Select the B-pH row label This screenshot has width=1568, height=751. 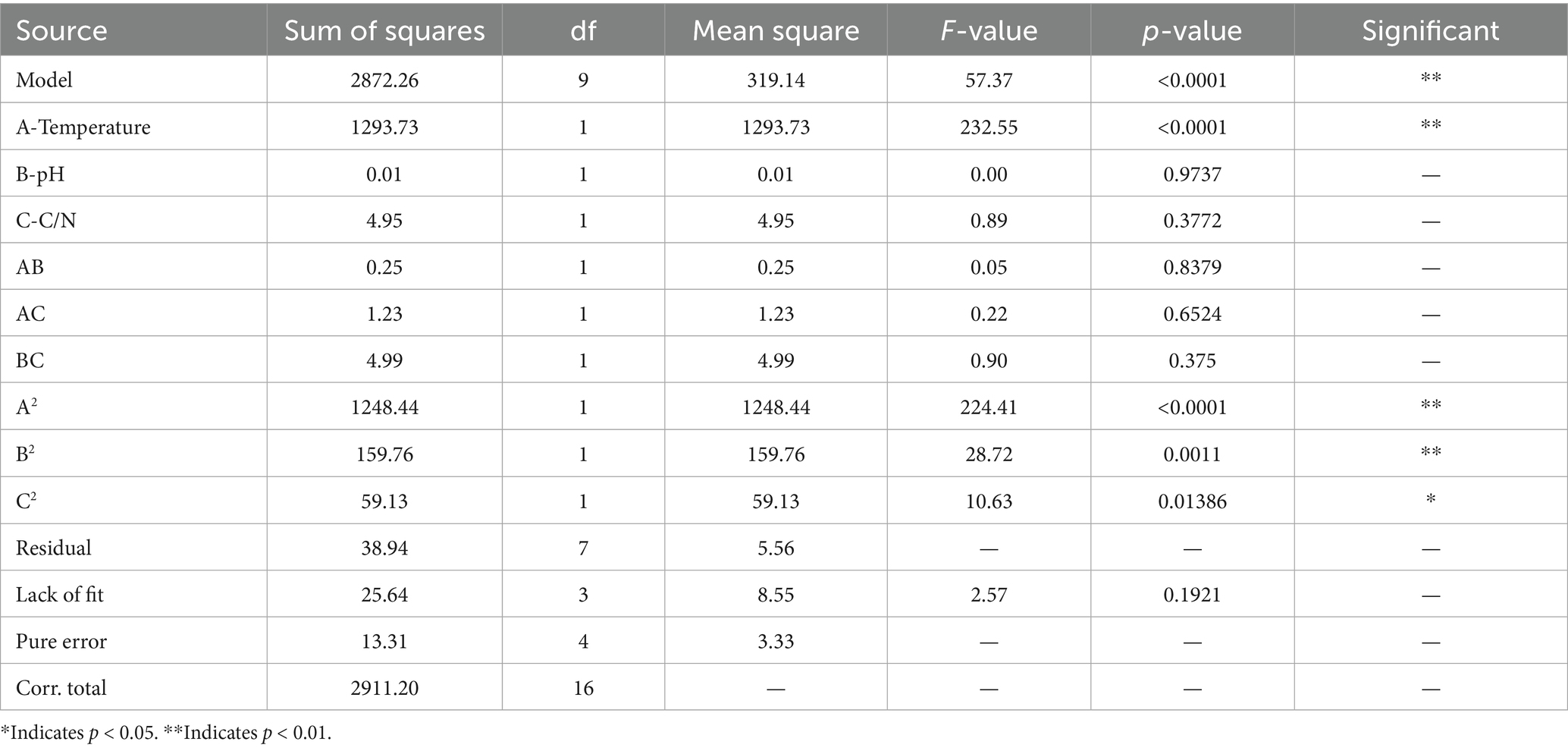pos(40,174)
